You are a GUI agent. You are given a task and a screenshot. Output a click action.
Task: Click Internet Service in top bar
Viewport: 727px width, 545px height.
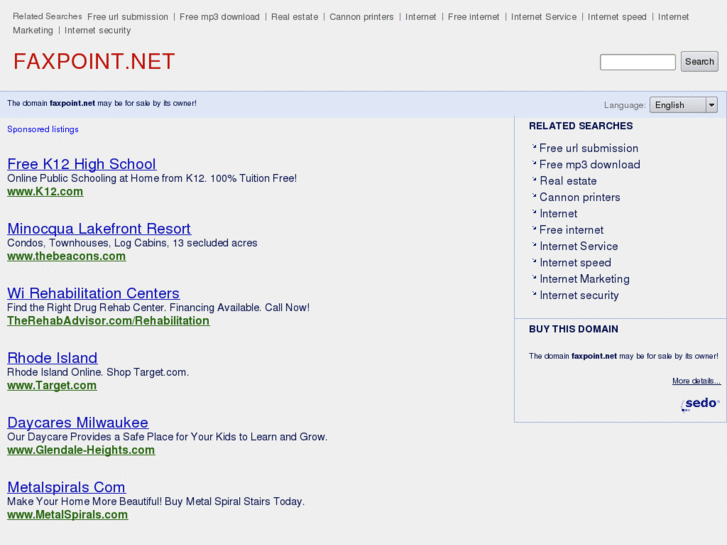click(x=543, y=17)
